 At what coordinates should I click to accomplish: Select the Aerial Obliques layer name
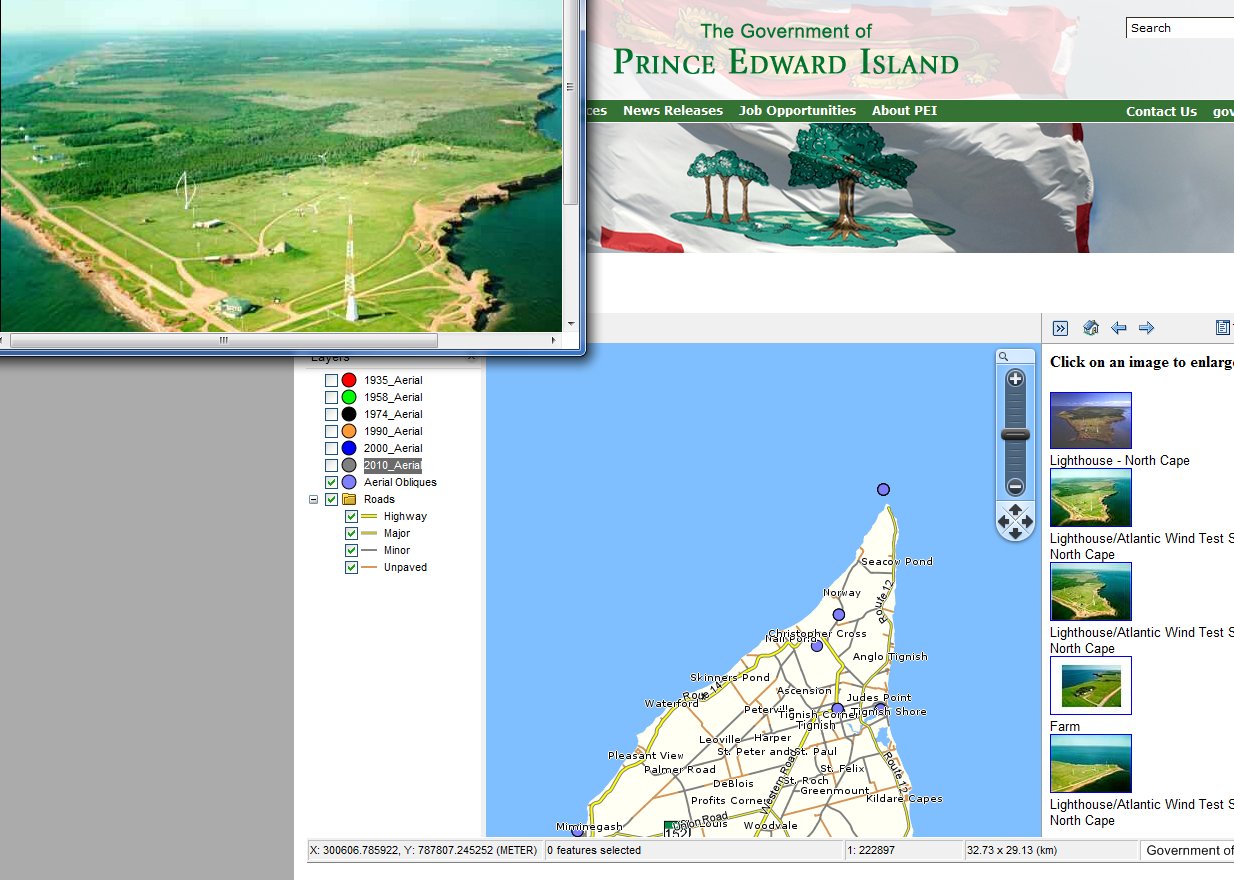coord(400,482)
